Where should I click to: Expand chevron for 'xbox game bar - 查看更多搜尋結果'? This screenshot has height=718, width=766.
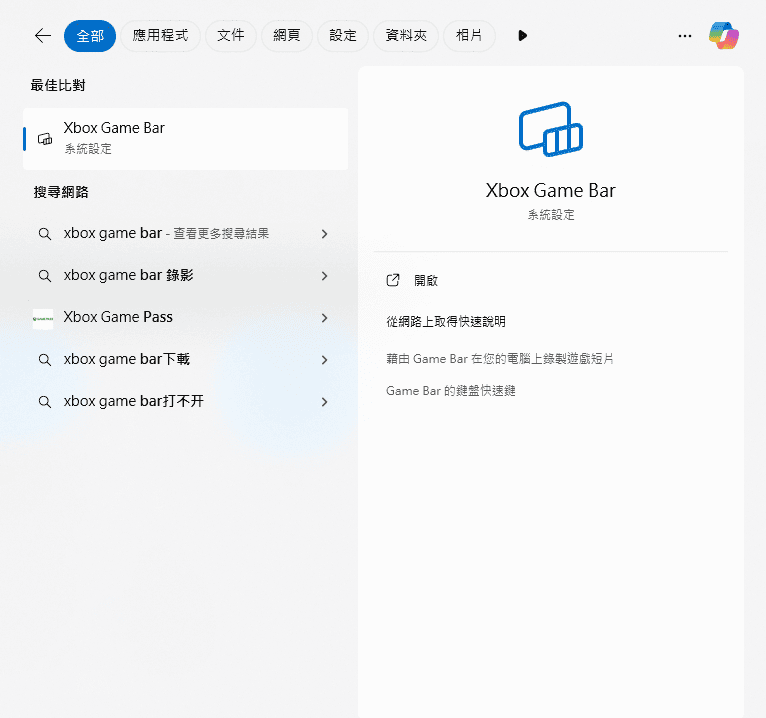point(324,234)
